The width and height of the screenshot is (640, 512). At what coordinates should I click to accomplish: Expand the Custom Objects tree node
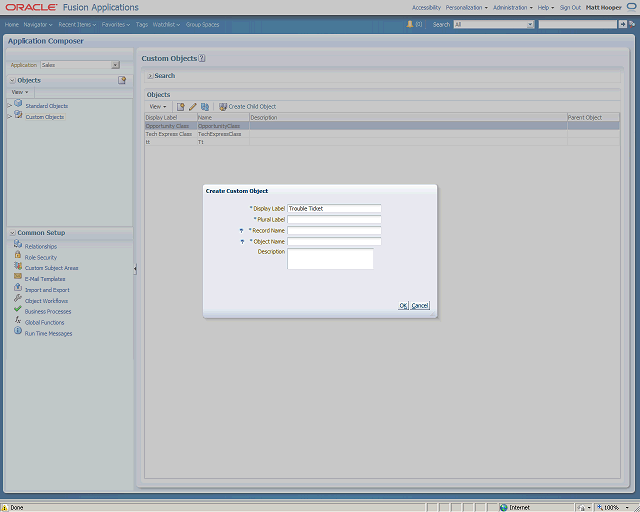[x=10, y=117]
